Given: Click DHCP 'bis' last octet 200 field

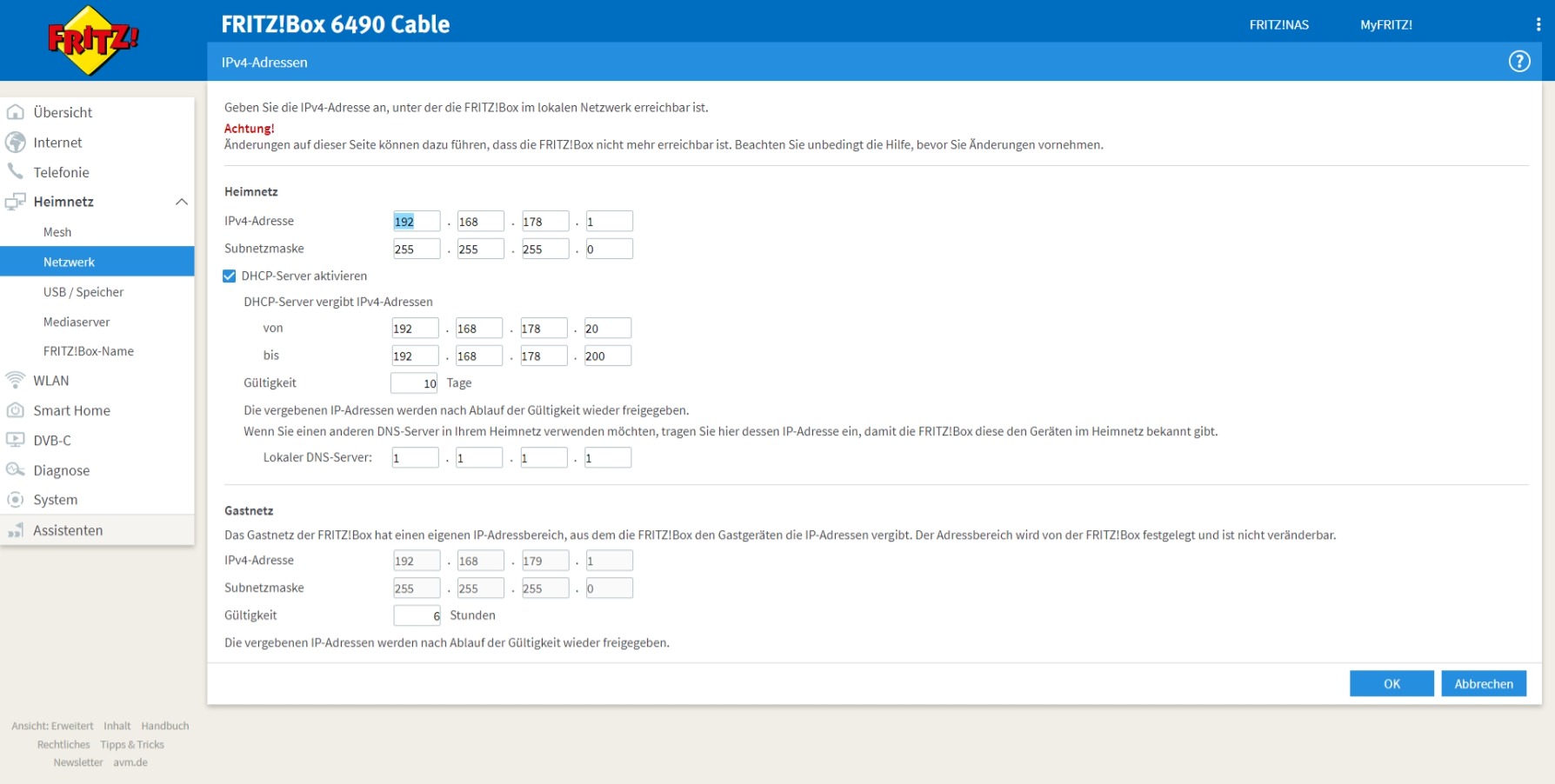Looking at the screenshot, I should pos(607,356).
